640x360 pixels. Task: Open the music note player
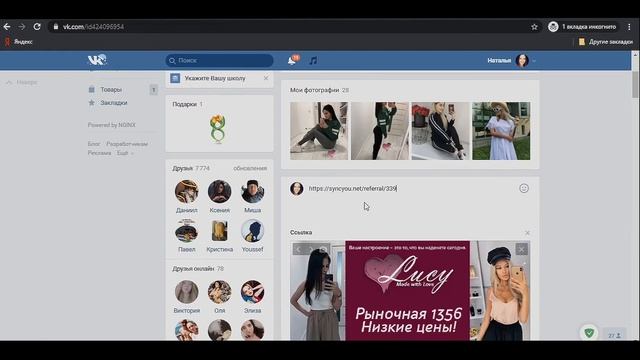313,60
